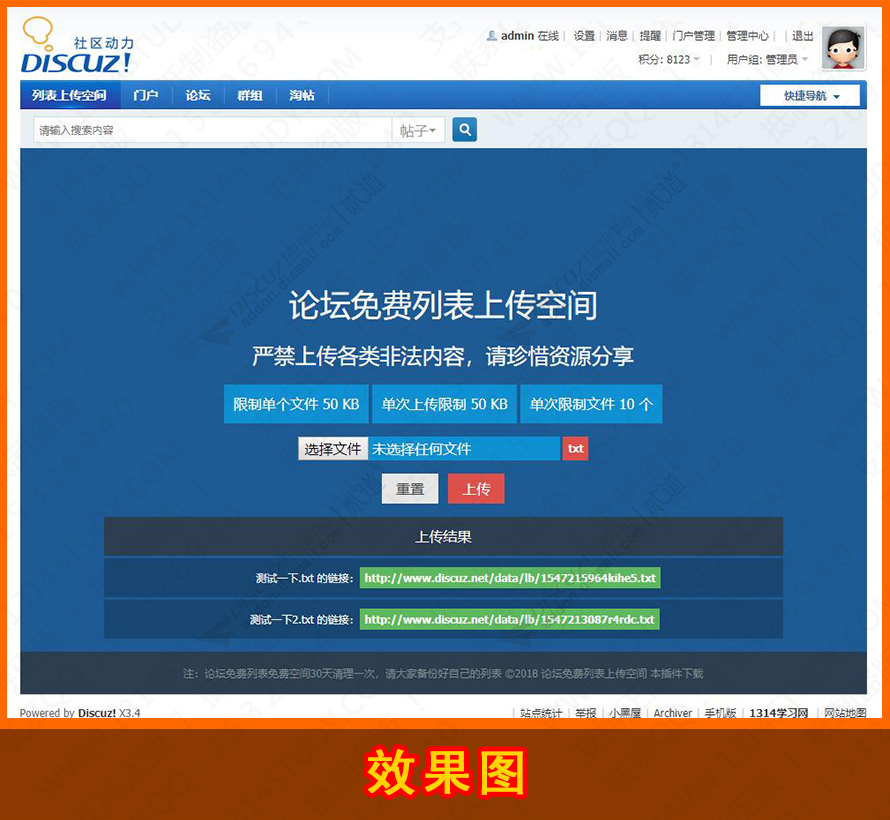
Task: Click the 上传 upload button
Action: (x=475, y=488)
